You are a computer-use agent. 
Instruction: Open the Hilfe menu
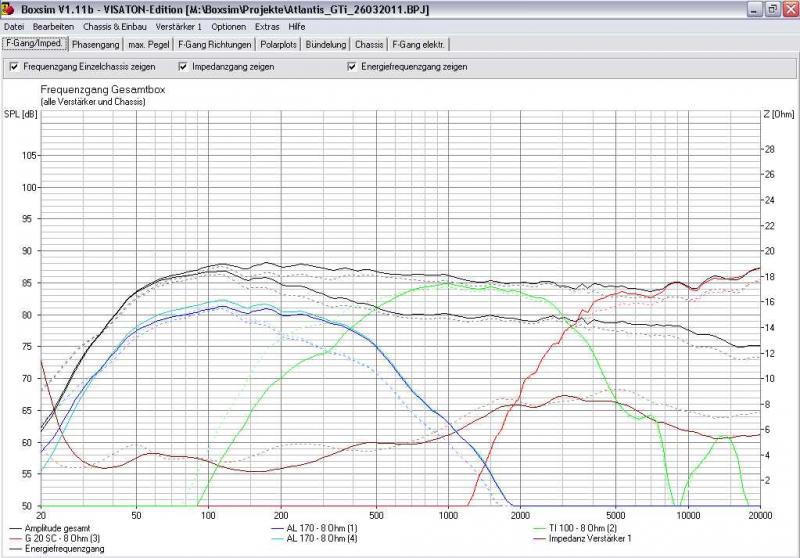coord(296,27)
